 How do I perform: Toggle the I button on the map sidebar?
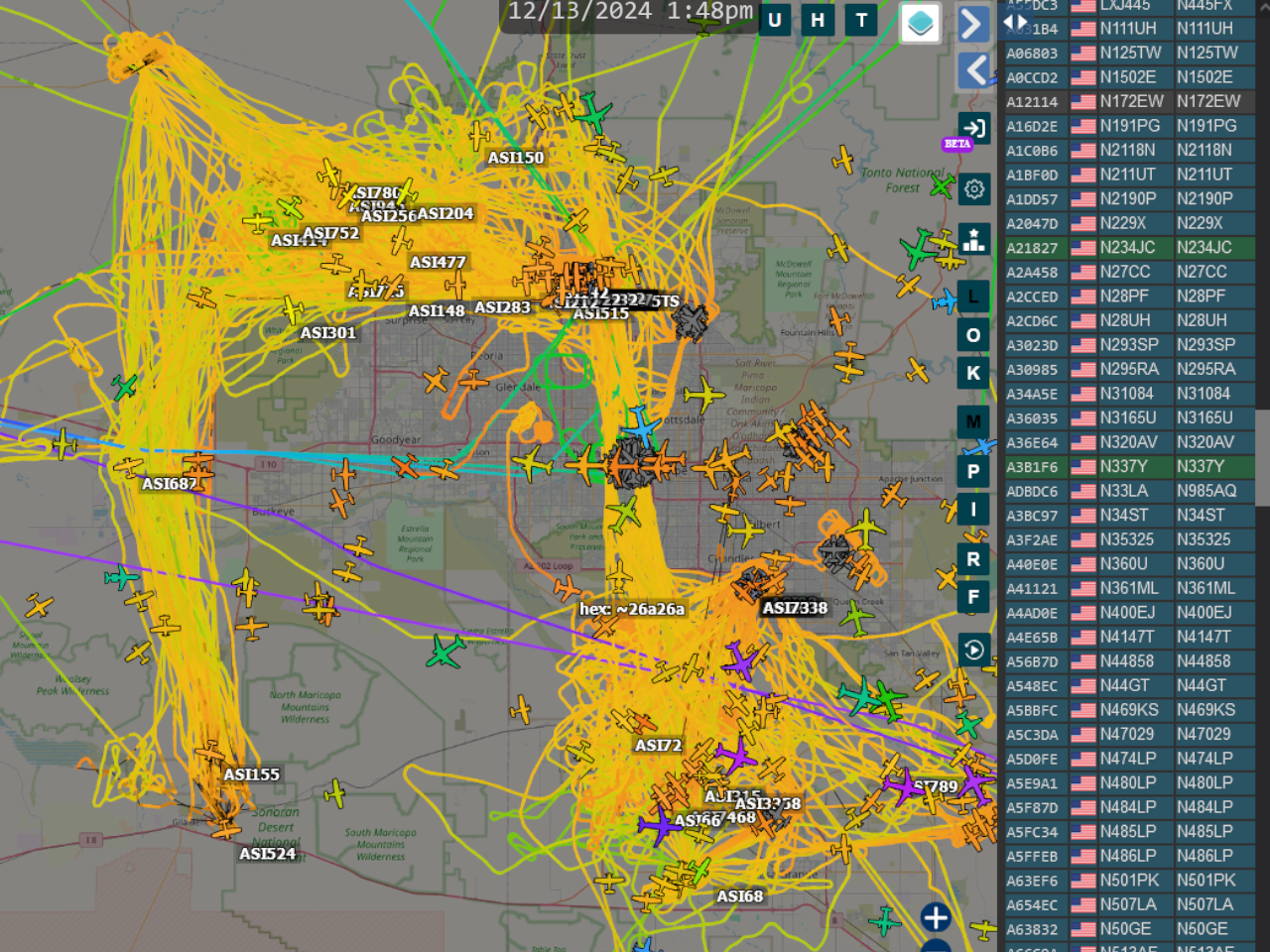click(x=973, y=510)
